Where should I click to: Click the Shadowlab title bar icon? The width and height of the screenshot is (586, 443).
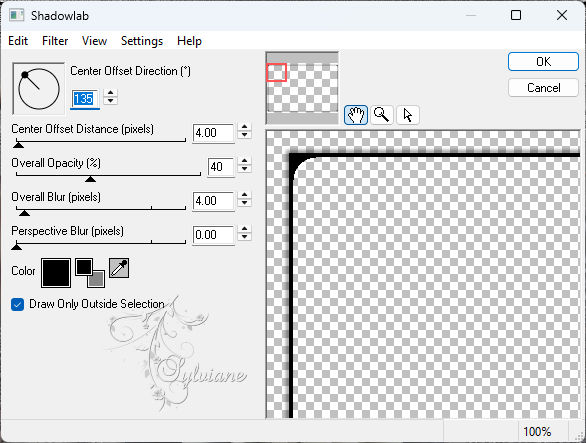point(17,15)
